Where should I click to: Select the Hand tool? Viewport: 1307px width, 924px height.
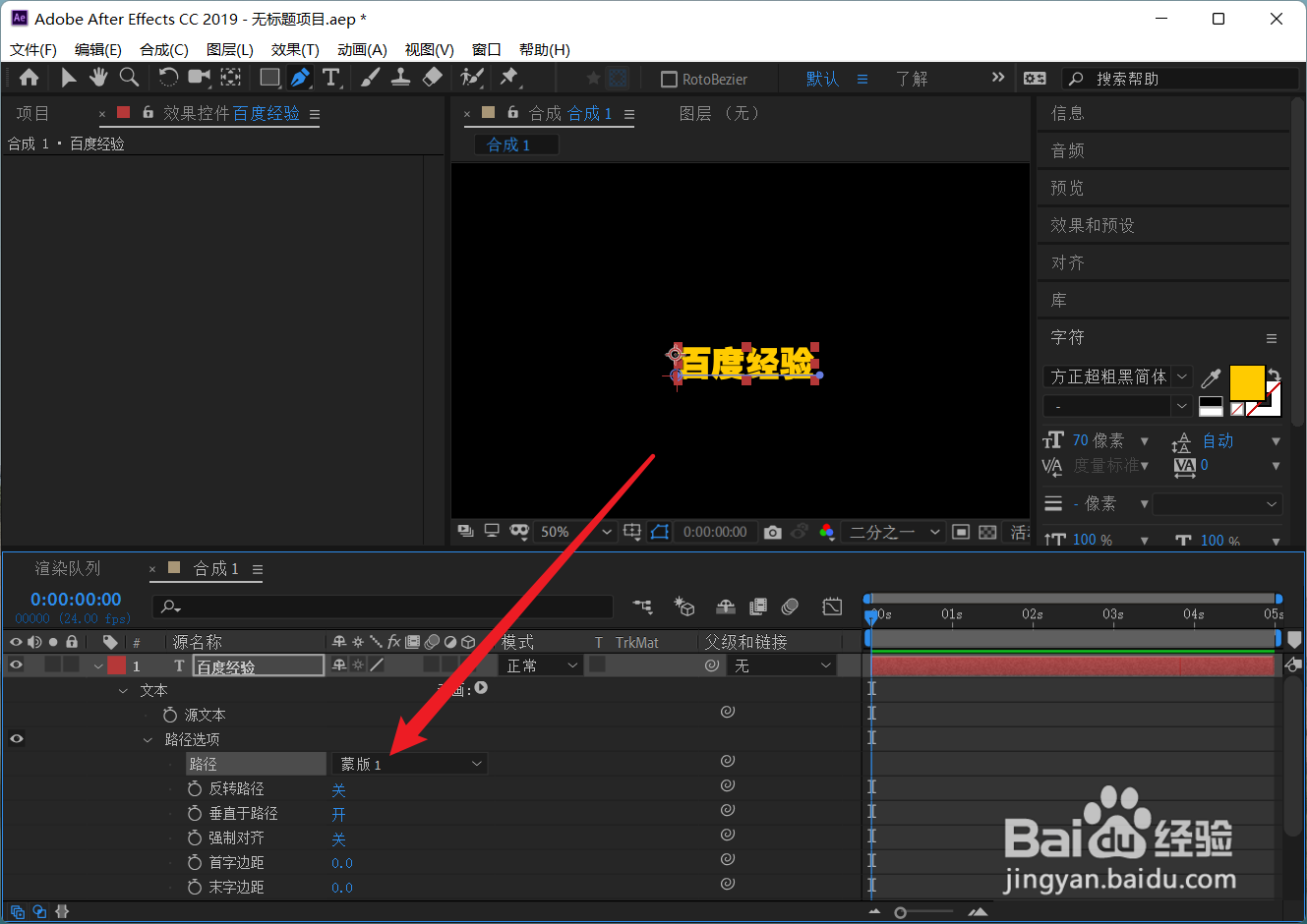(98, 78)
